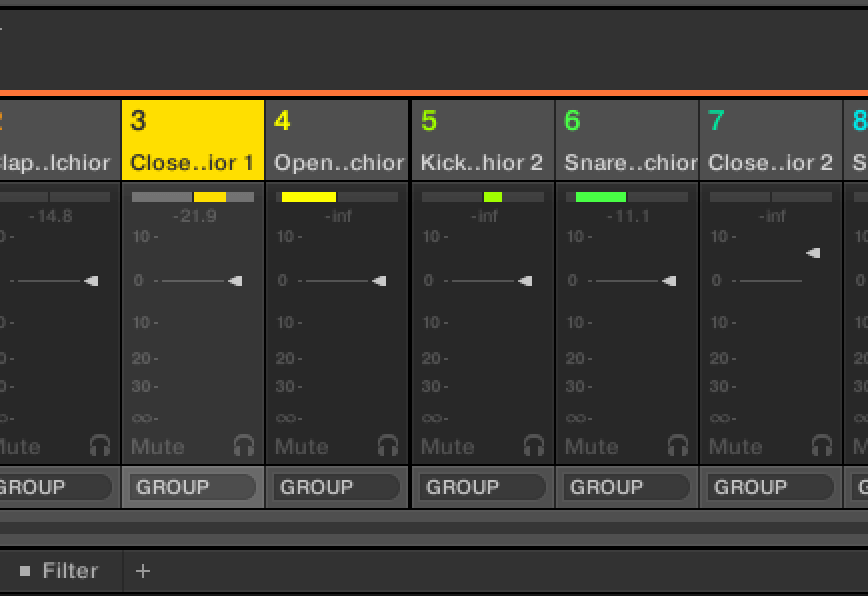Open GROUP output dropdown on channel 7

coord(771,487)
